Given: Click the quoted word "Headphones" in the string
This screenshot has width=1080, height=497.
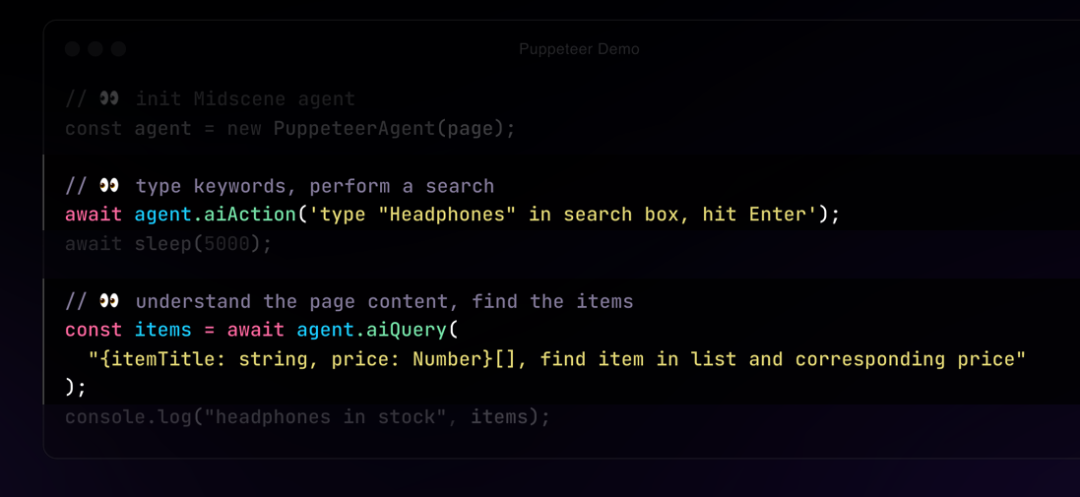Looking at the screenshot, I should click(447, 215).
